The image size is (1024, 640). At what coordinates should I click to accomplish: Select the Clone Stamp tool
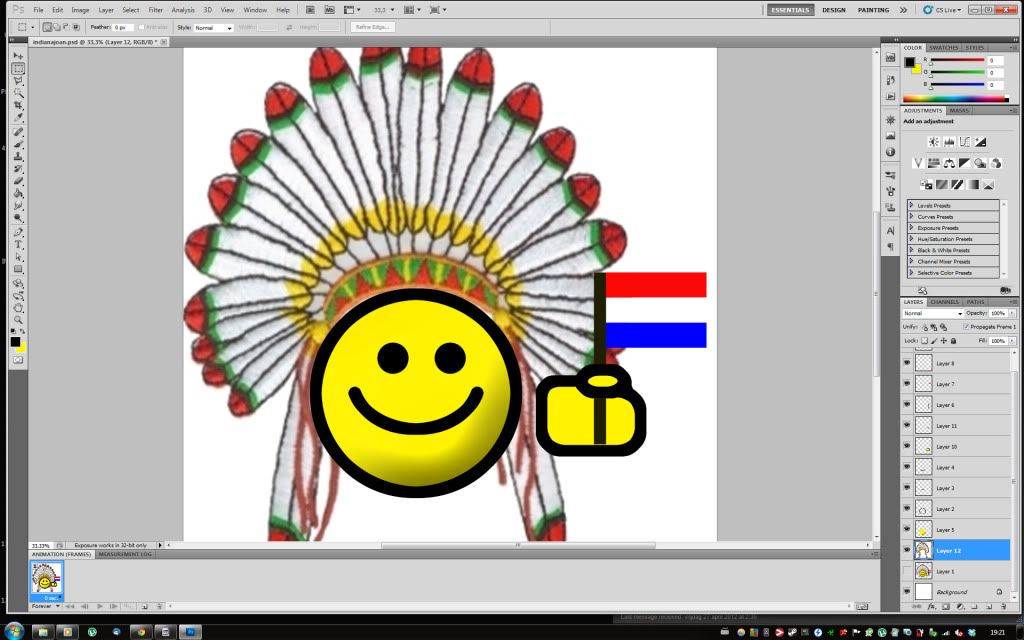pyautogui.click(x=18, y=157)
